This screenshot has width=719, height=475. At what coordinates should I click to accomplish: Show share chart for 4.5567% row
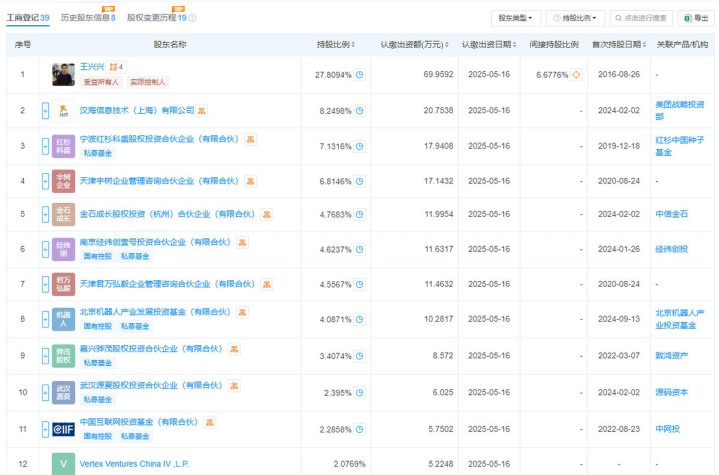360,284
